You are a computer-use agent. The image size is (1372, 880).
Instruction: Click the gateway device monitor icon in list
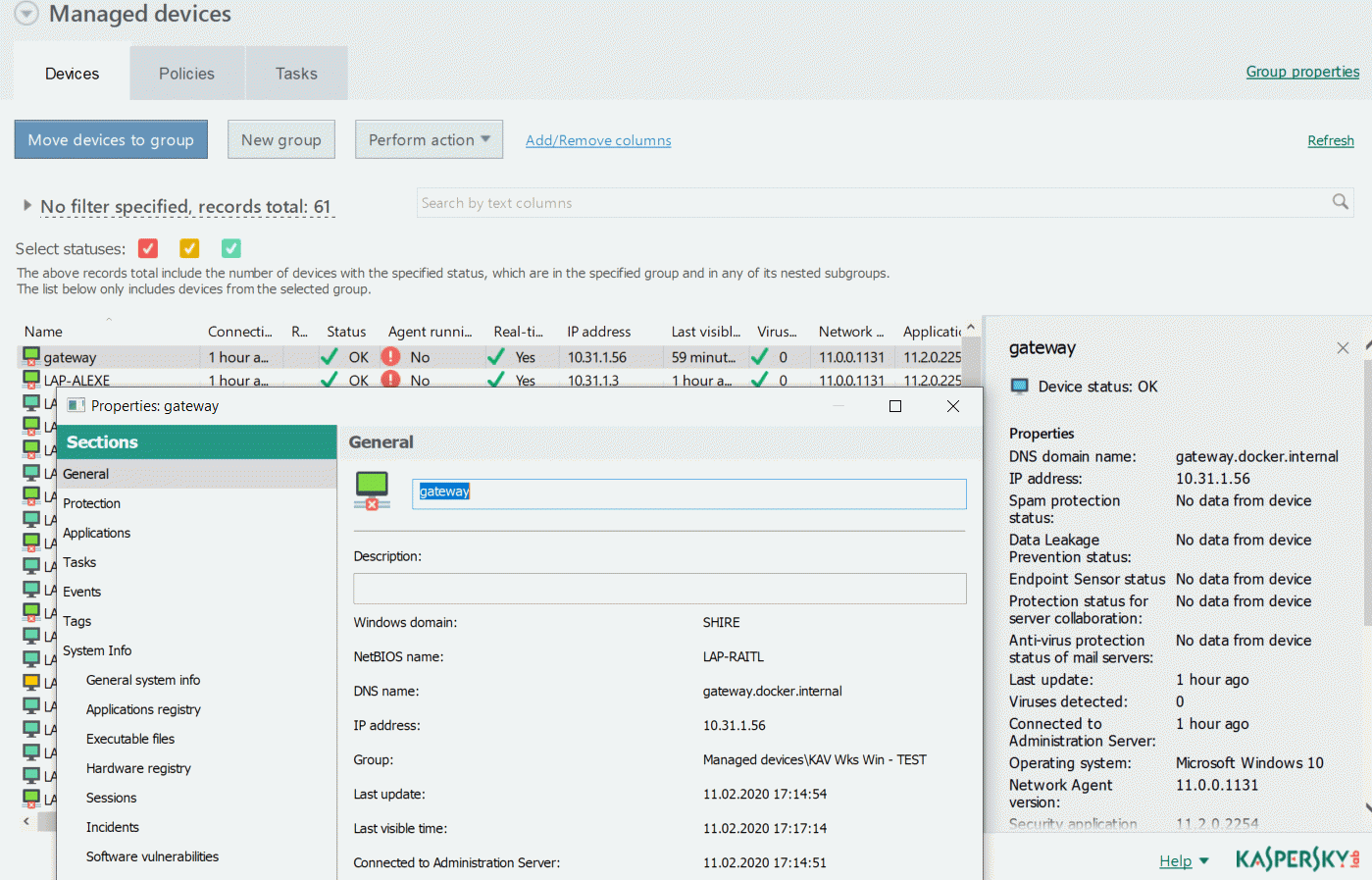click(31, 356)
